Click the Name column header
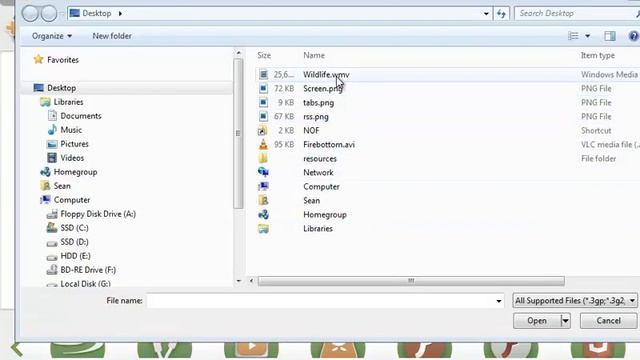Image resolution: width=640 pixels, height=360 pixels. click(314, 56)
